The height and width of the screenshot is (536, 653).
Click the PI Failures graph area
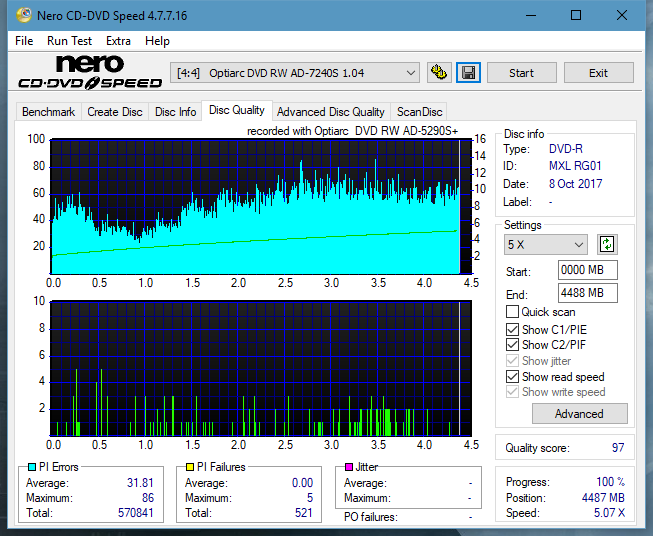click(x=261, y=368)
